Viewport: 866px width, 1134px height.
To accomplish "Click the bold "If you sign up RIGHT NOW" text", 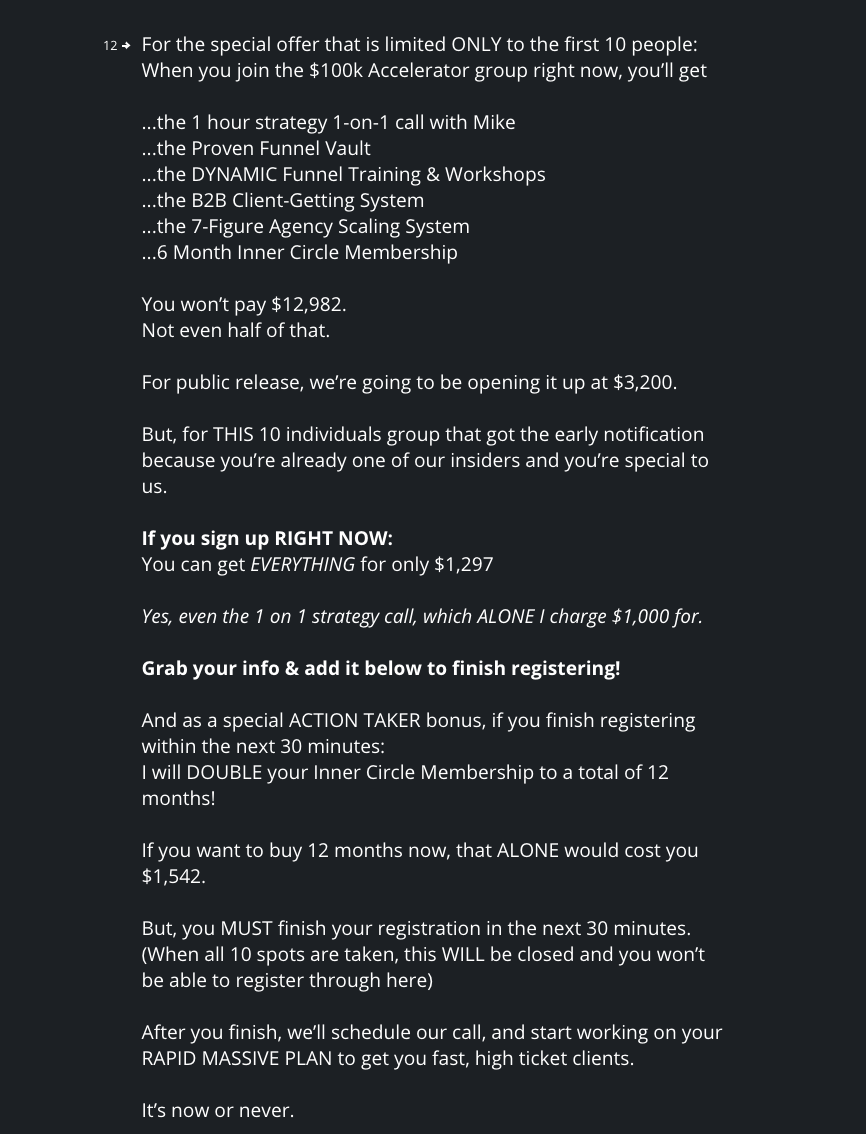I will click(x=267, y=539).
